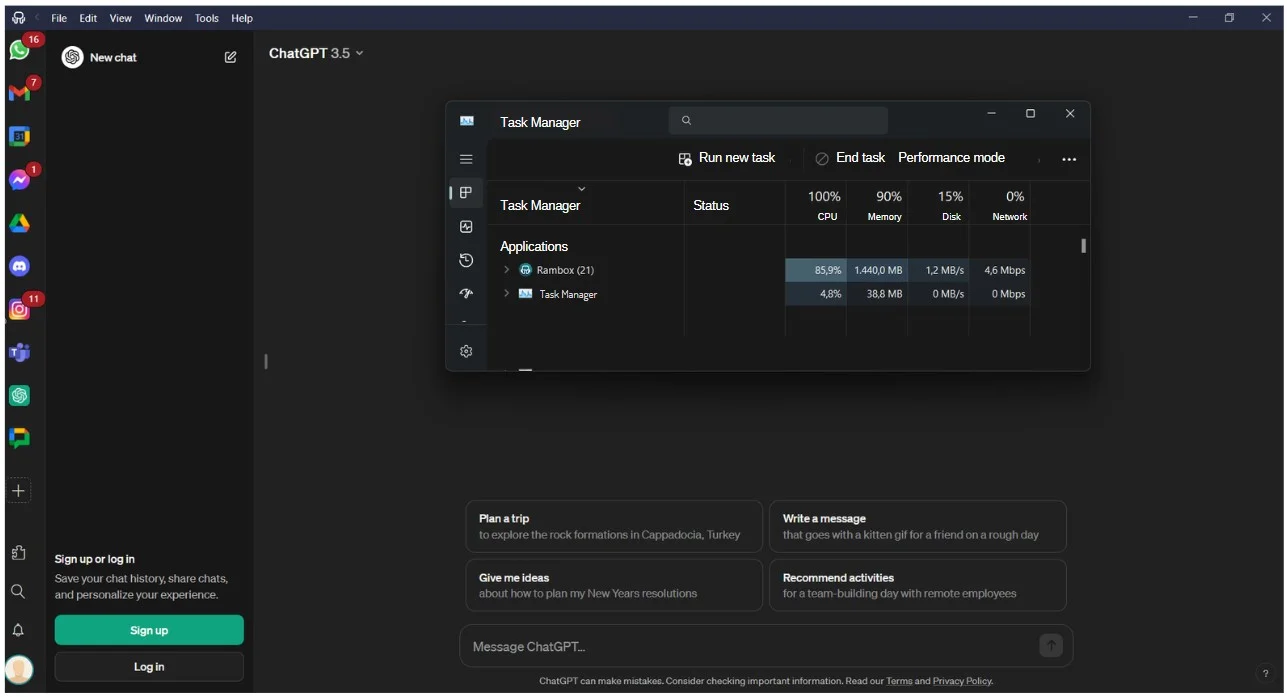This screenshot has width=1287, height=697.
Task: Switch to Discord service
Action: click(19, 266)
